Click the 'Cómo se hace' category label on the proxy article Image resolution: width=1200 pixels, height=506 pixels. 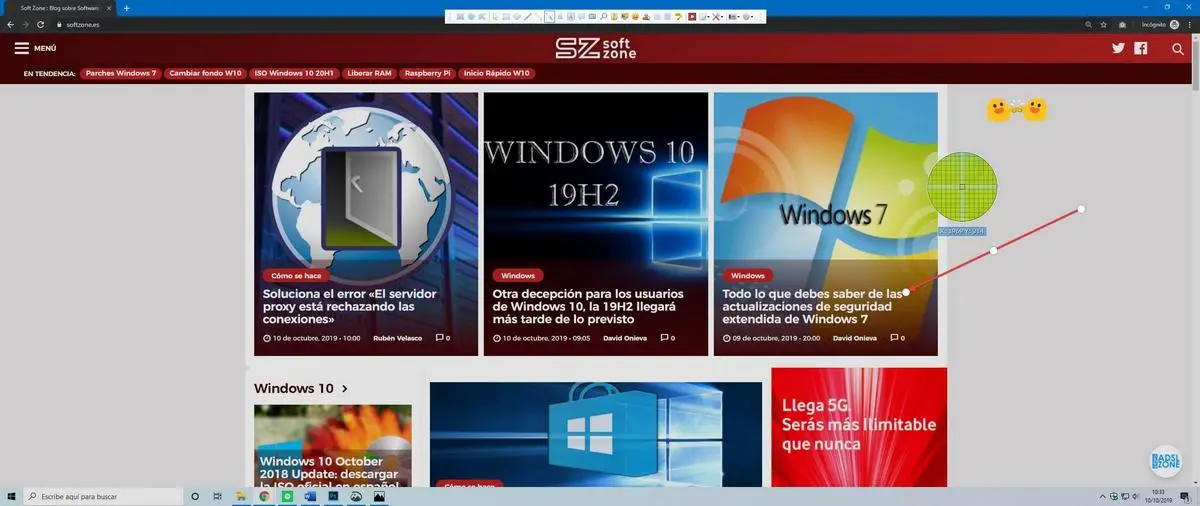tap(296, 275)
